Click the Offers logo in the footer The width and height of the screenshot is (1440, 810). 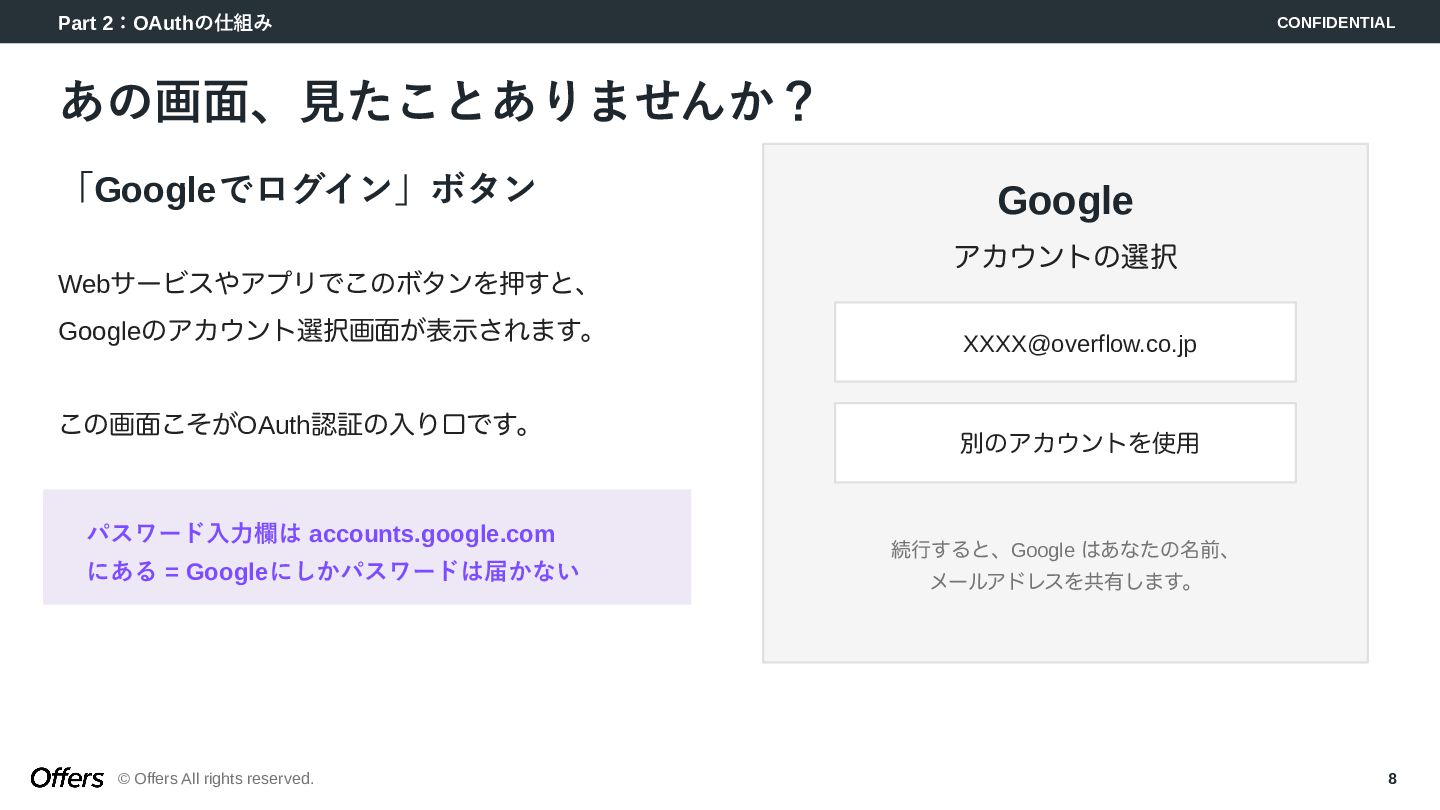click(67, 778)
